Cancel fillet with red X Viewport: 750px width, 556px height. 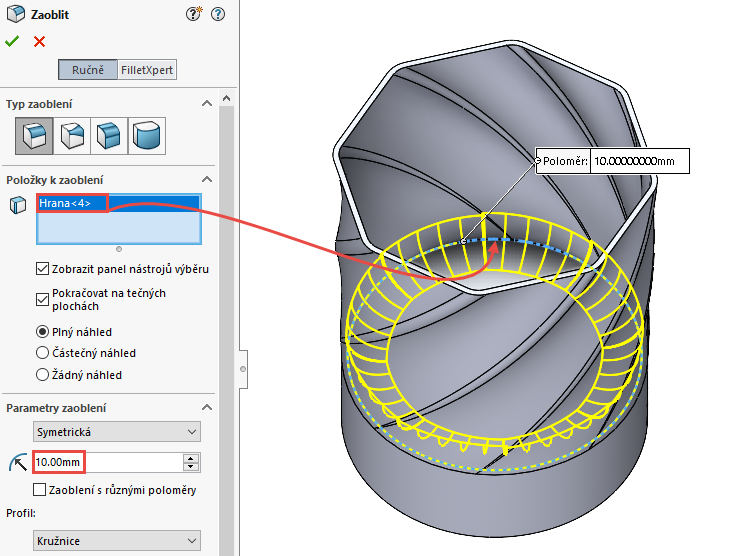(40, 42)
